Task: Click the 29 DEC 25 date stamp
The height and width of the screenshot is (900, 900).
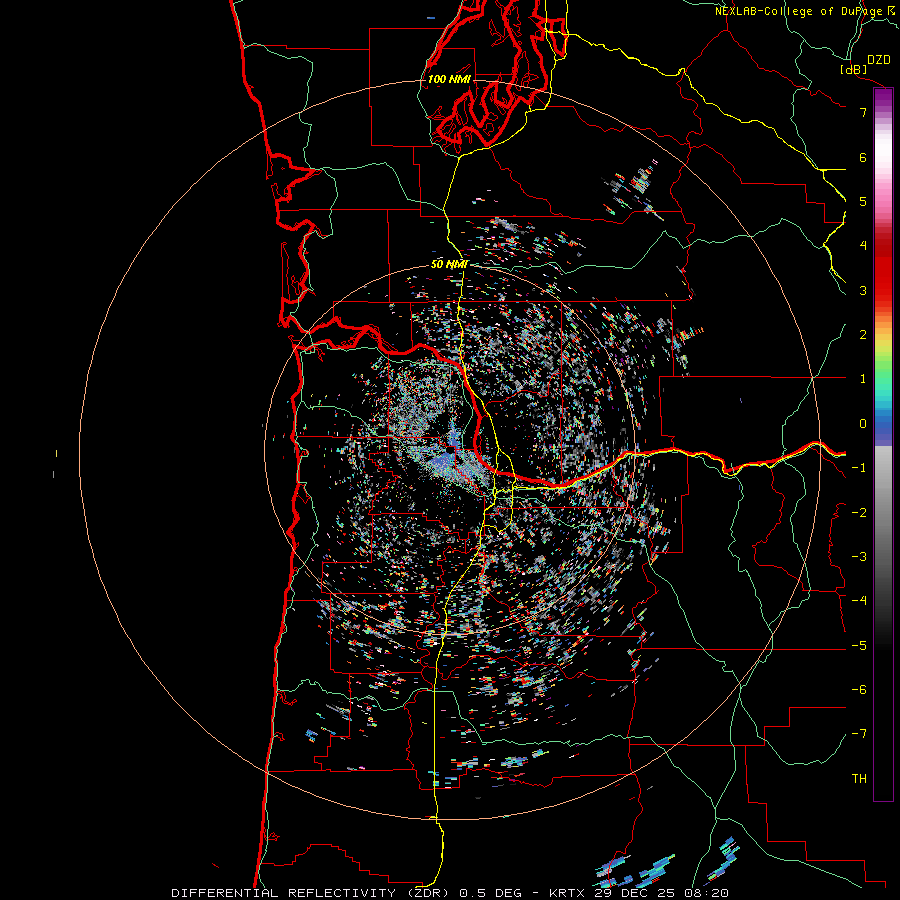Action: click(x=637, y=893)
